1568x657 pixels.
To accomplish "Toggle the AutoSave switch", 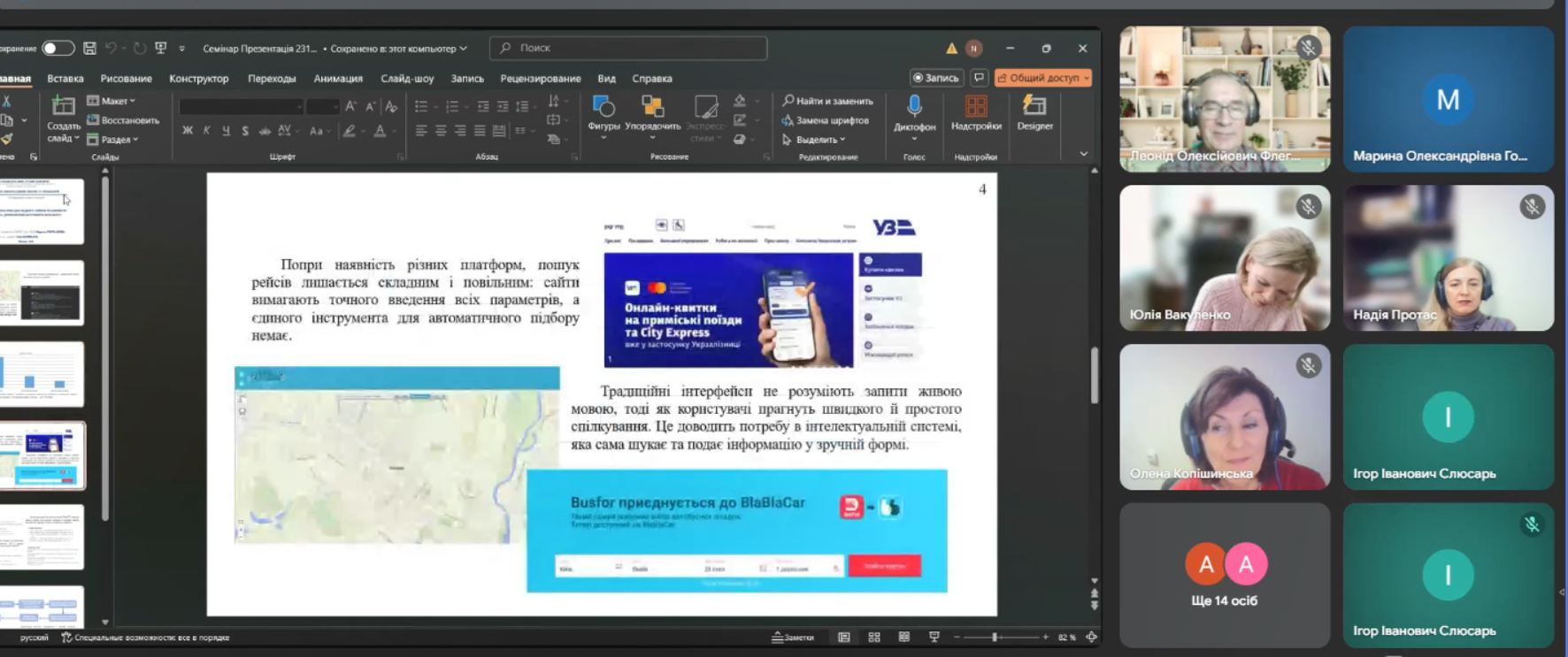I will [58, 48].
